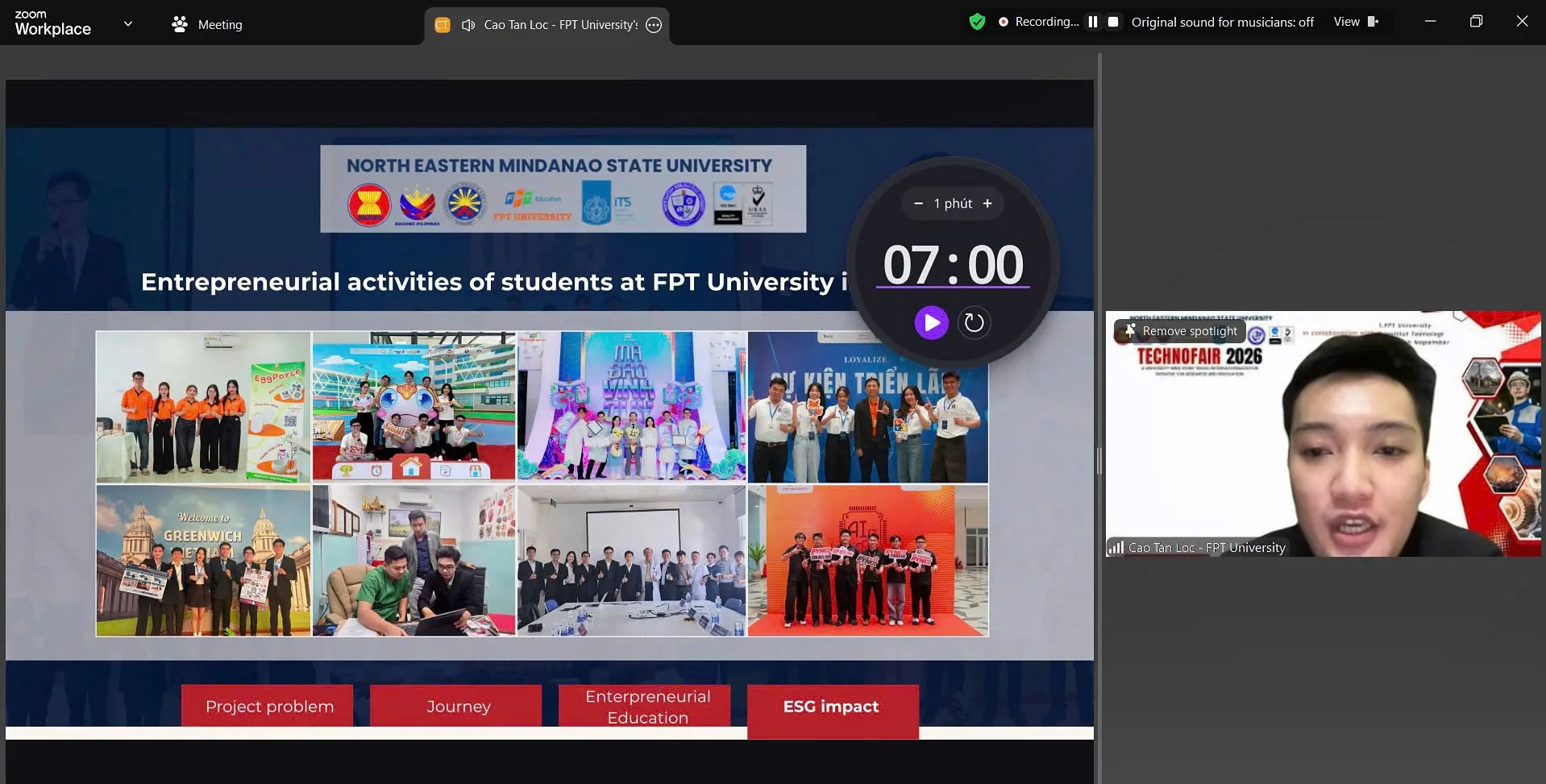Click the ESG impact slide button

832,711
